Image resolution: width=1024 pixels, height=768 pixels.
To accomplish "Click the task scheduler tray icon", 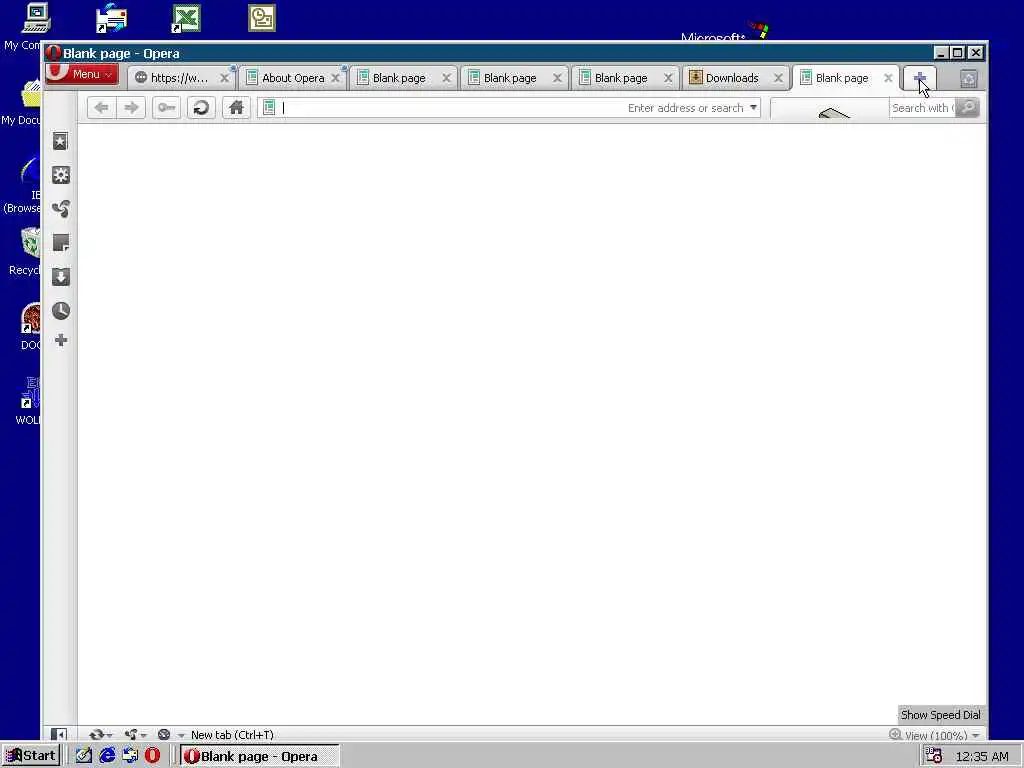I will [933, 756].
